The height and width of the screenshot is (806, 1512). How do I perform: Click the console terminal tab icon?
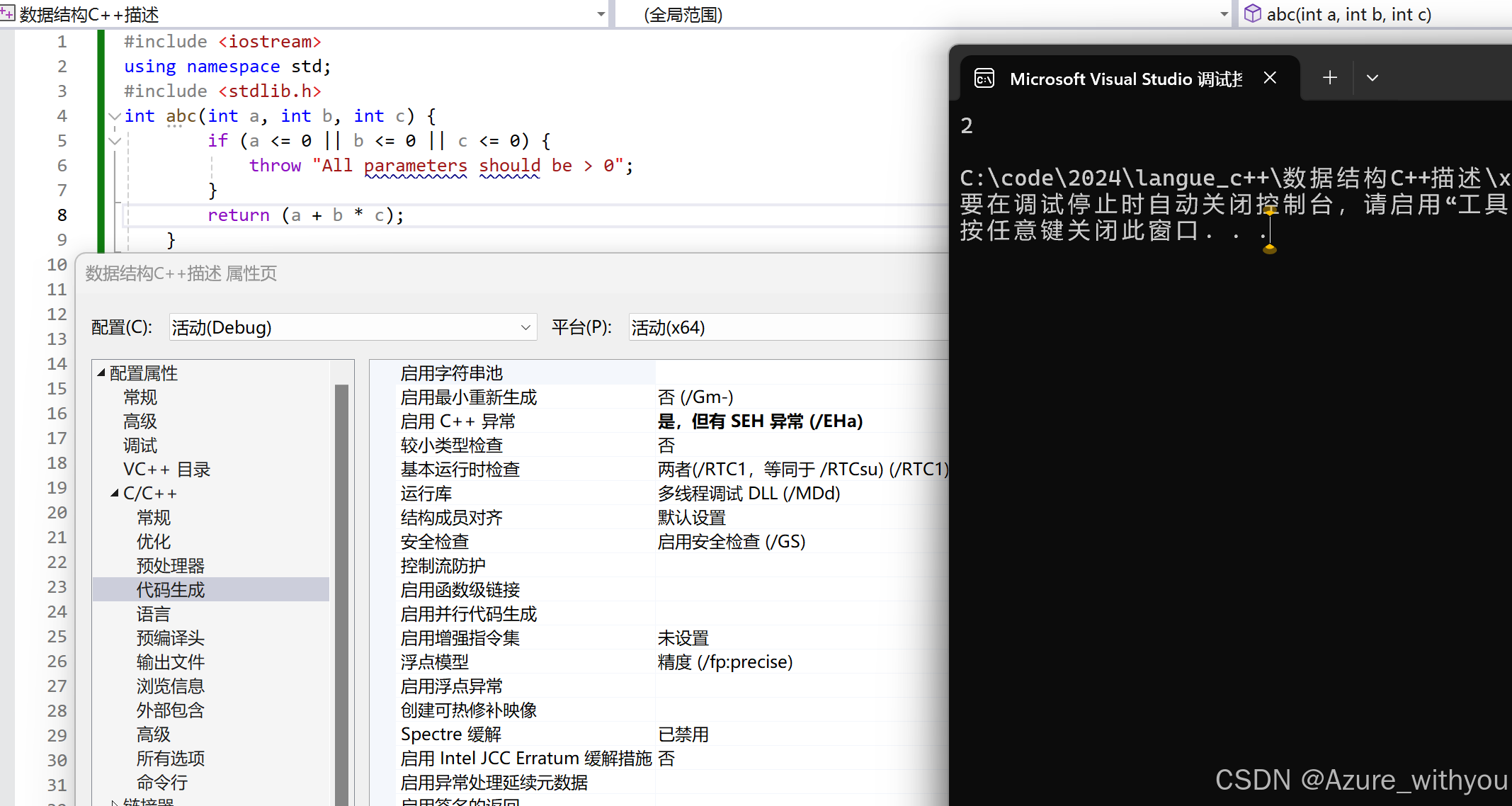(x=984, y=79)
